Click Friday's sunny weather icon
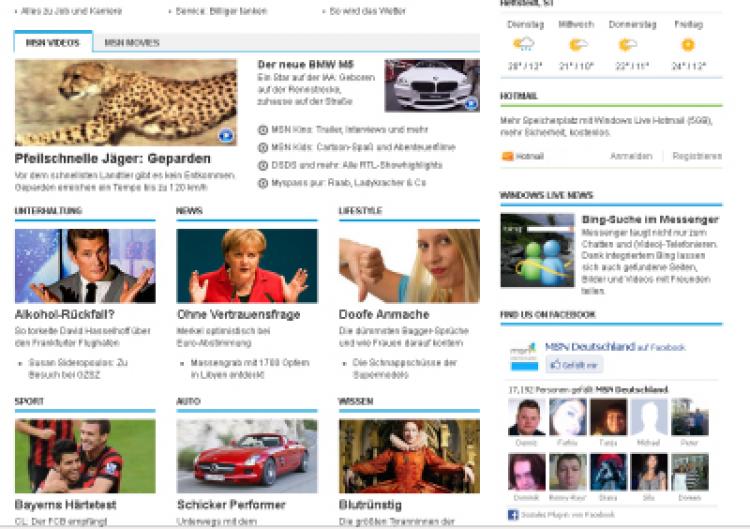 688,45
